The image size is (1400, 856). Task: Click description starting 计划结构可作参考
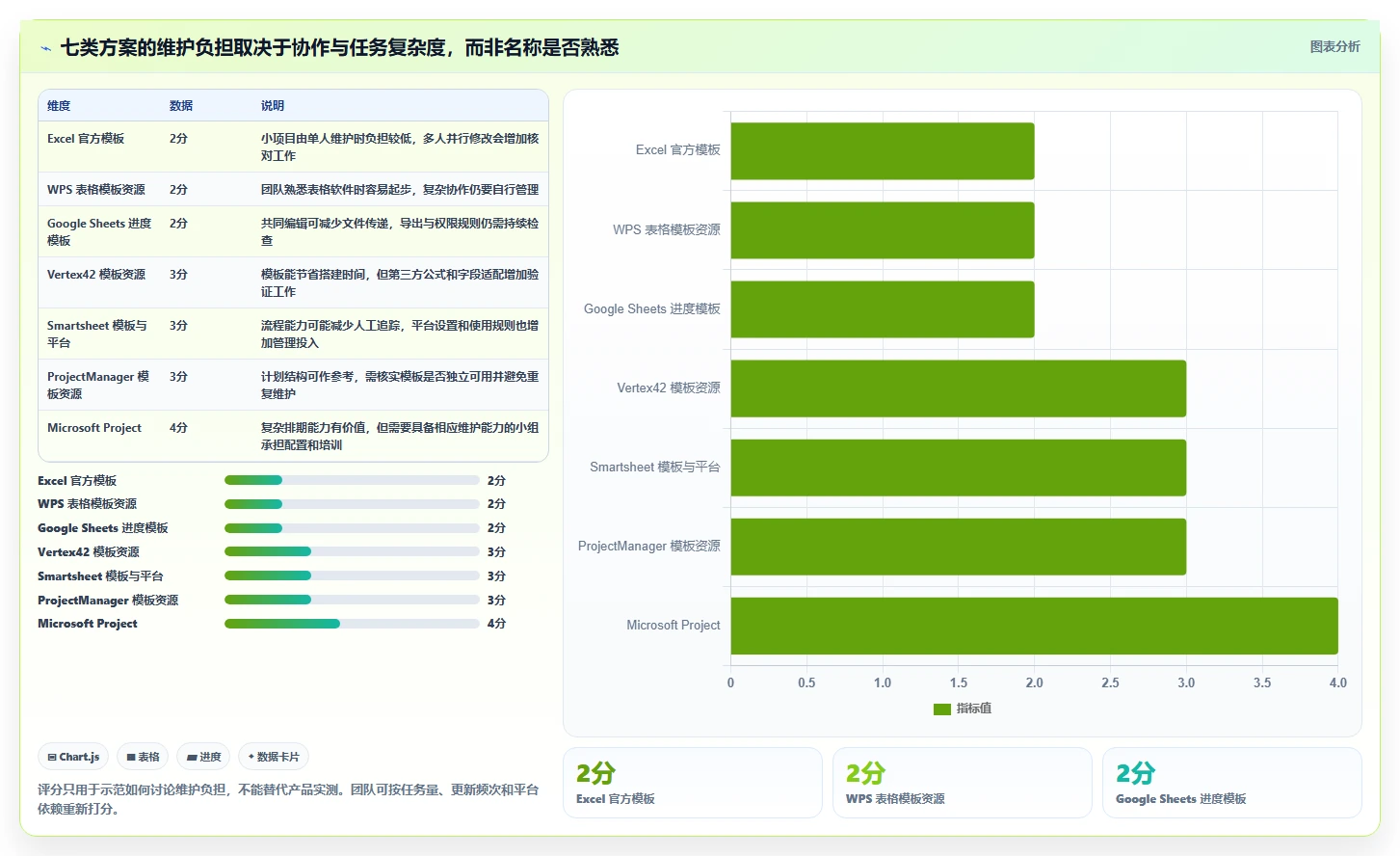(400, 386)
